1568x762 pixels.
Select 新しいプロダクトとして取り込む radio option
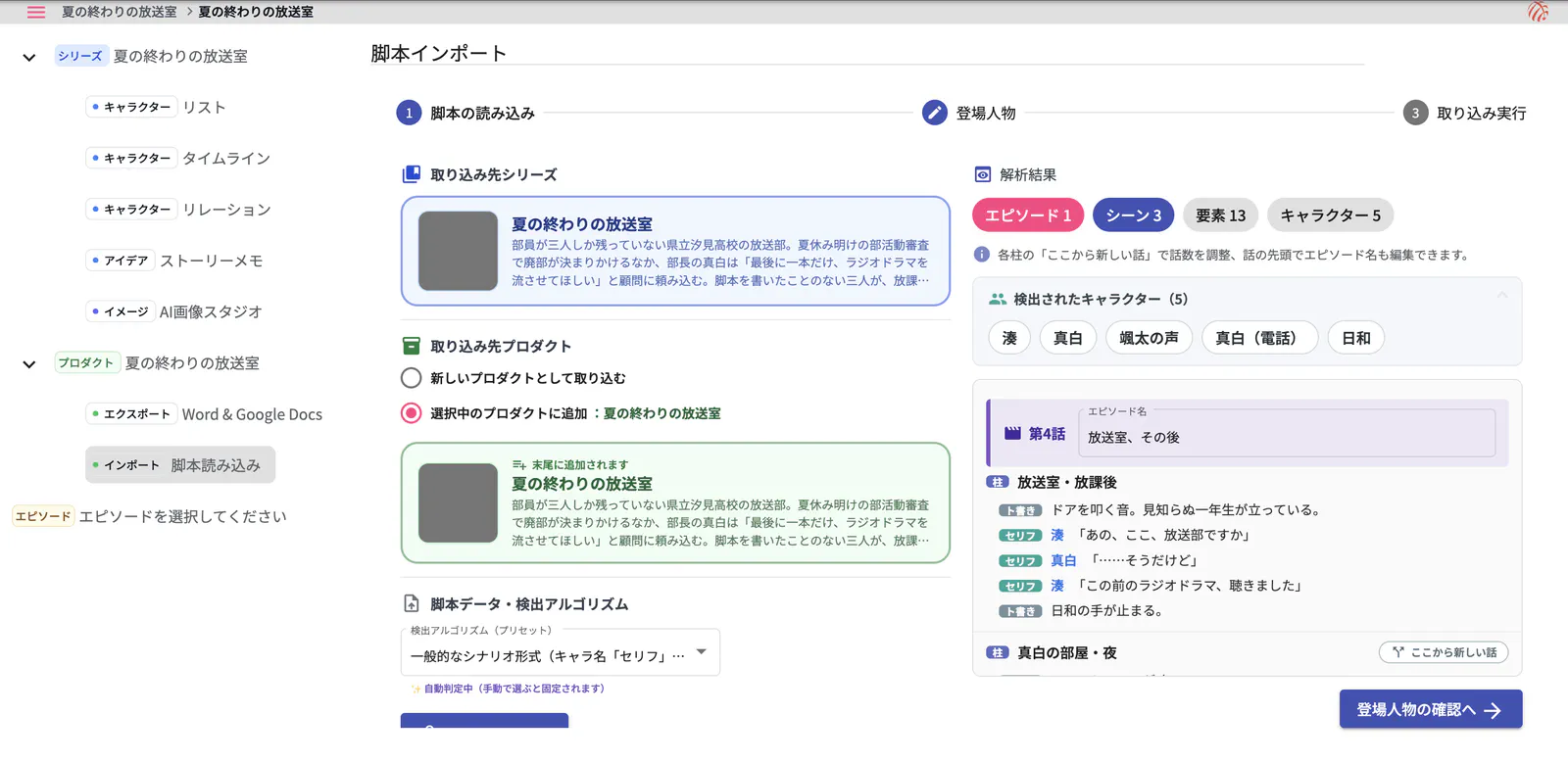[x=412, y=378]
